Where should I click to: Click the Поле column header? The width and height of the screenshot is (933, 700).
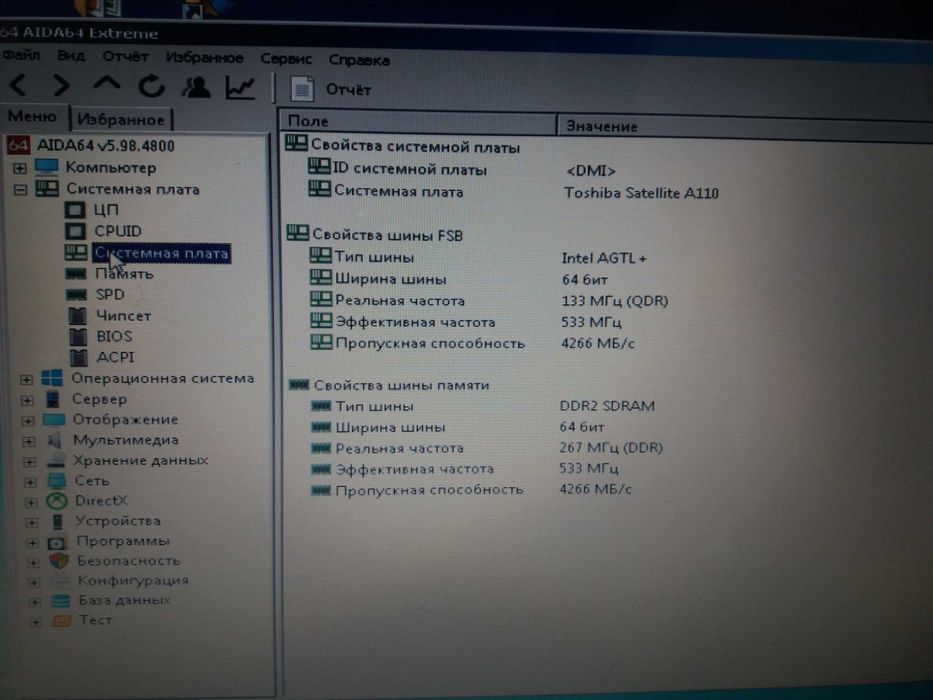(418, 121)
